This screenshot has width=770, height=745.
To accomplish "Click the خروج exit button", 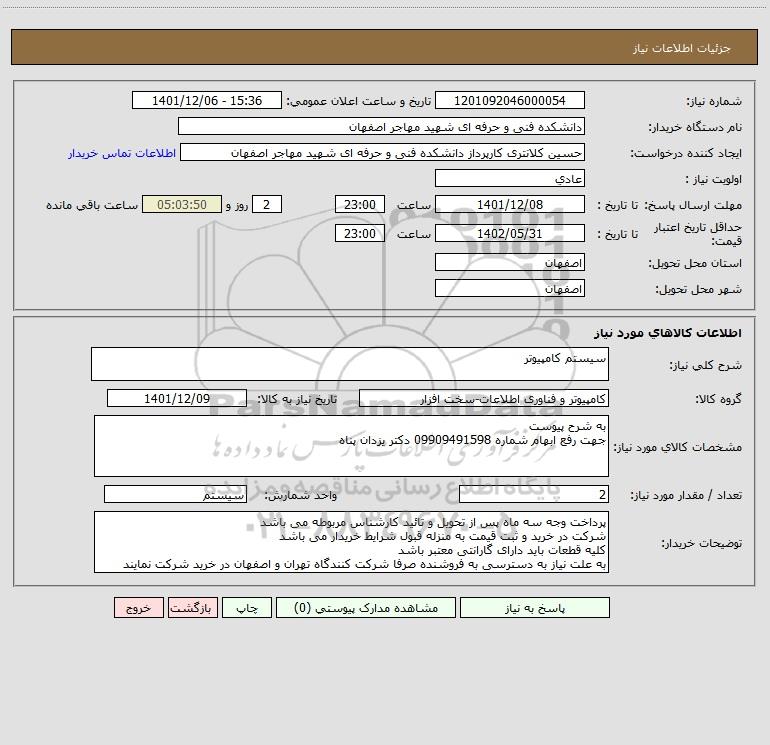I will click(x=138, y=607).
